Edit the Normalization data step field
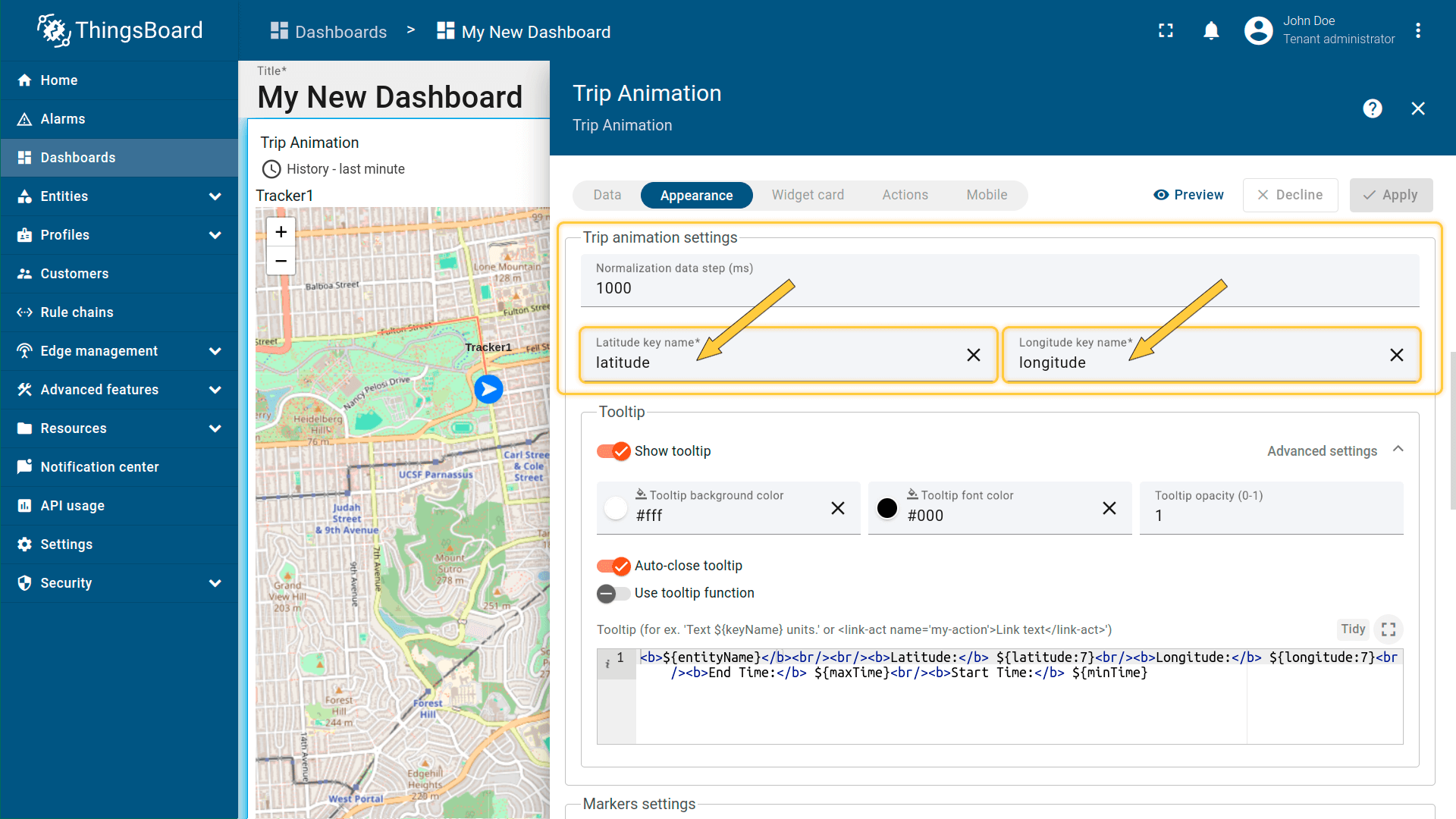1456x819 pixels. tap(999, 281)
